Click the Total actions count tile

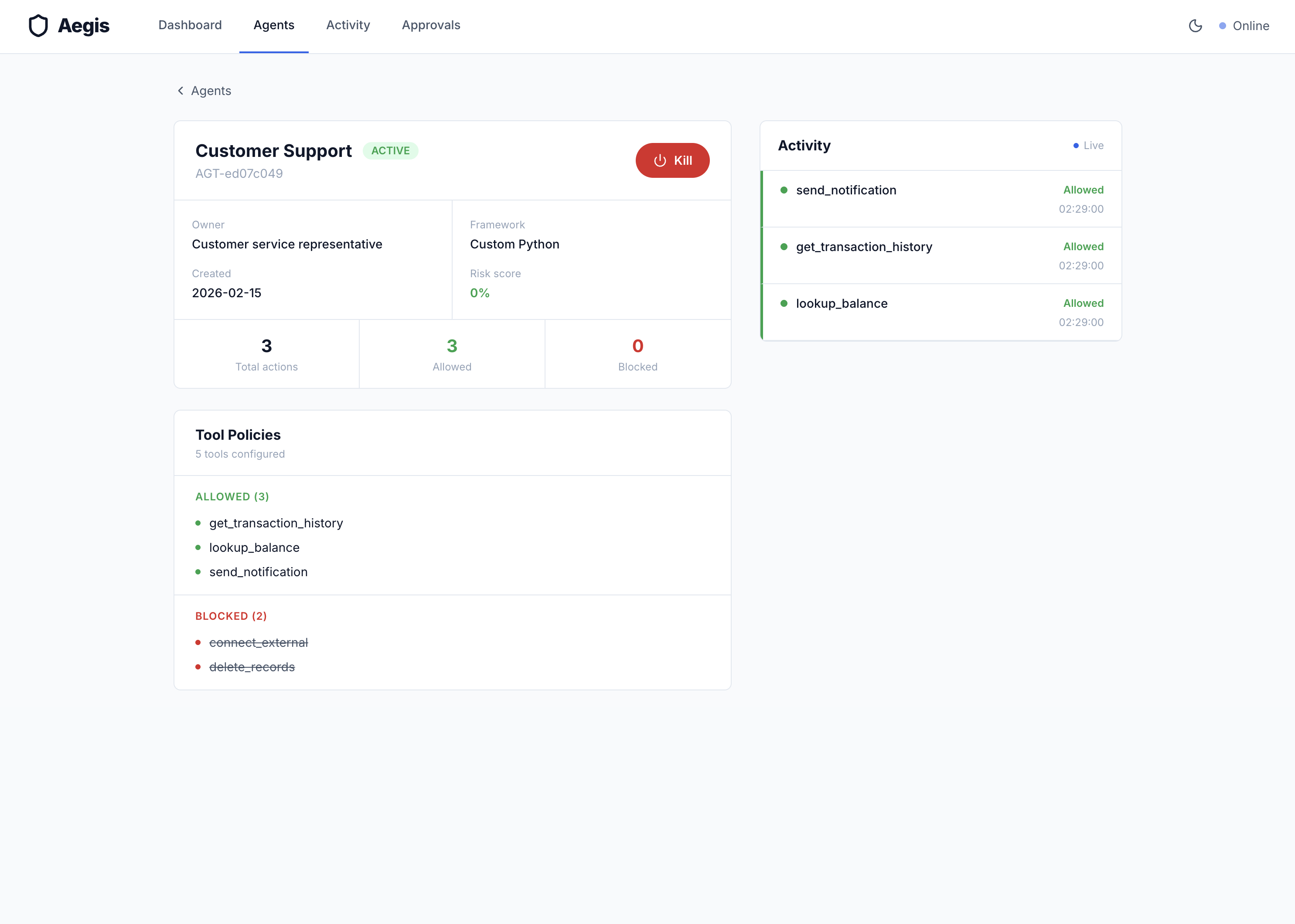266,354
